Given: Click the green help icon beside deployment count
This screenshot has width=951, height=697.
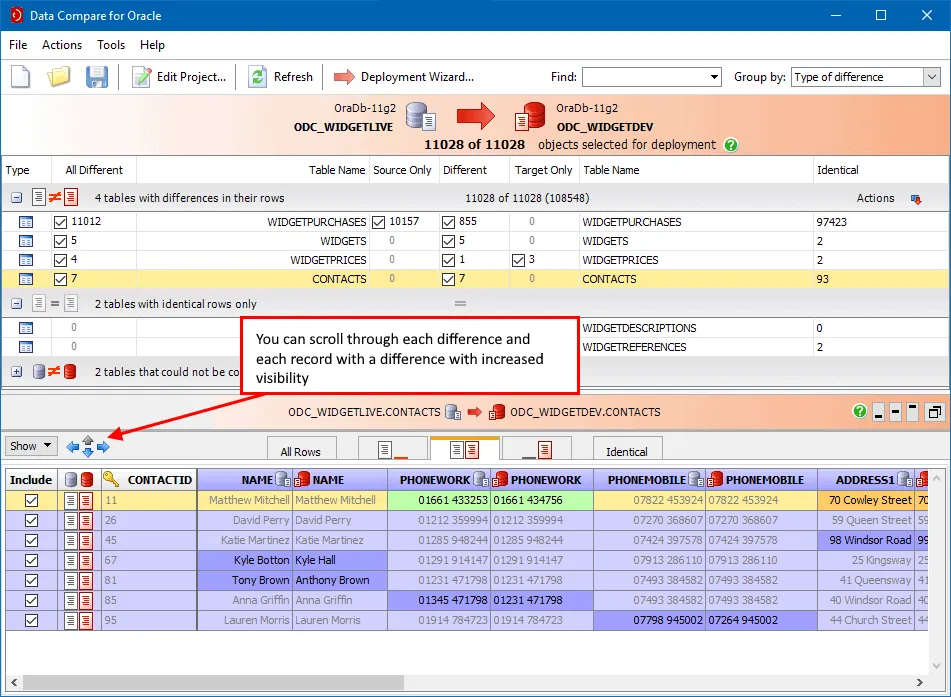Looking at the screenshot, I should pyautogui.click(x=731, y=145).
